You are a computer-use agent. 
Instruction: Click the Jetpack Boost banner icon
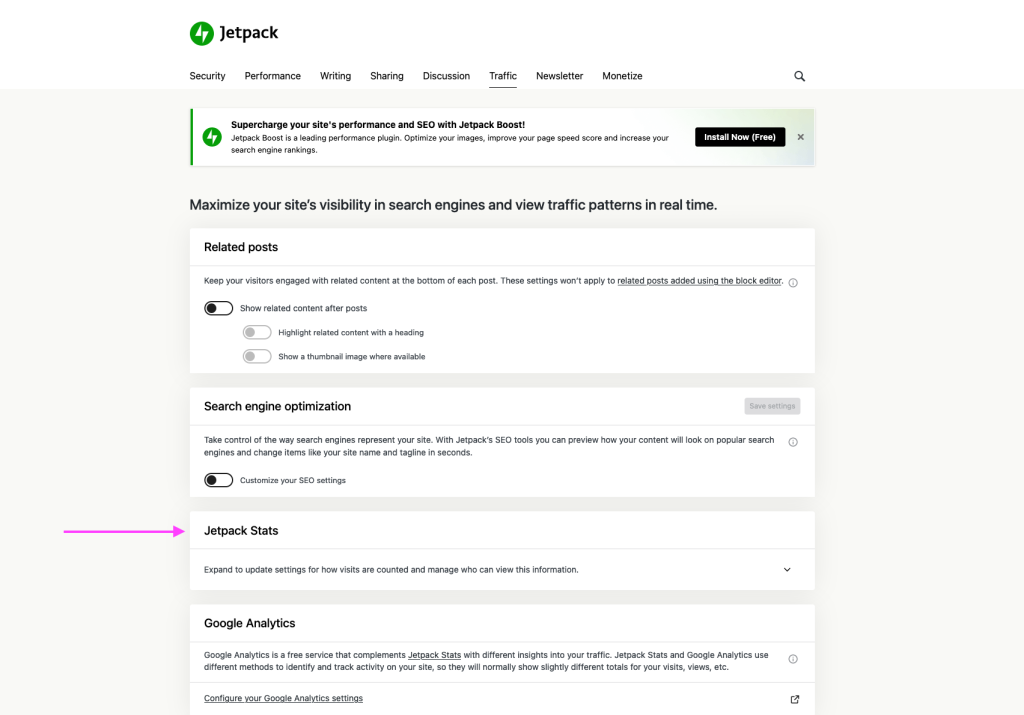[212, 137]
